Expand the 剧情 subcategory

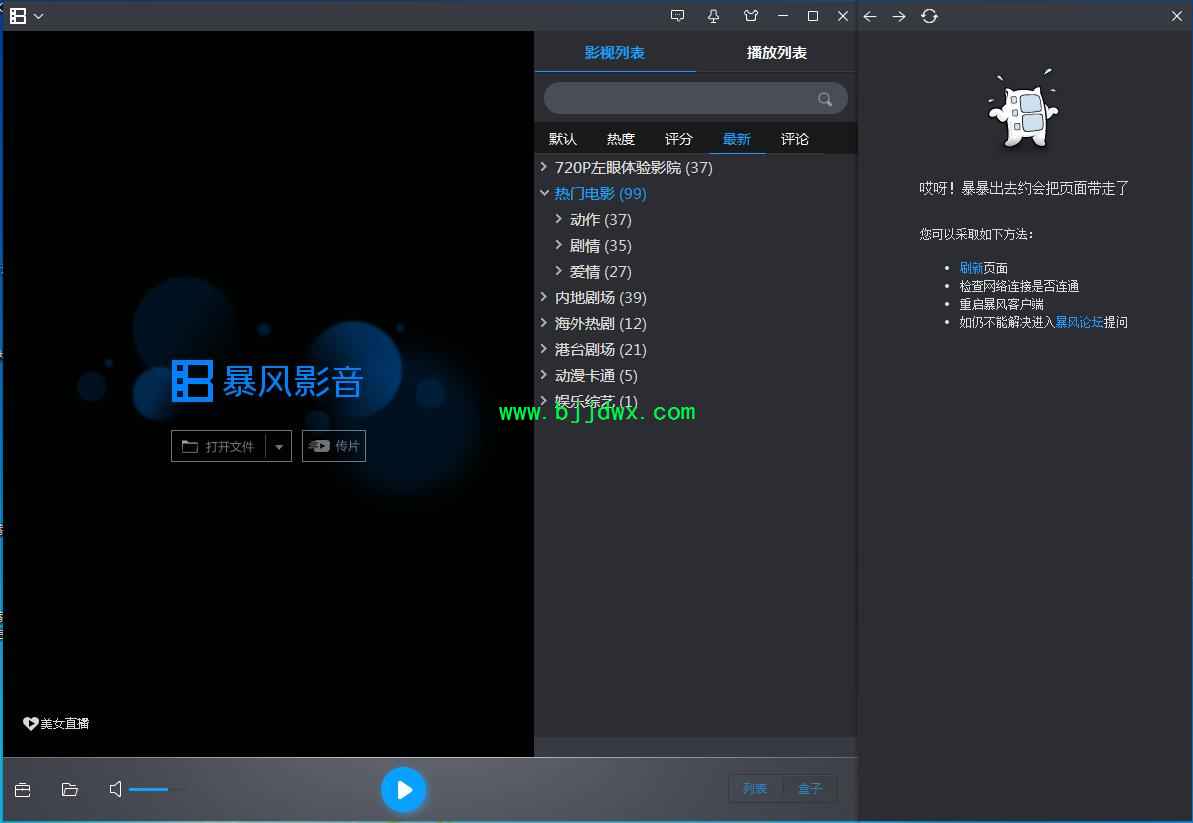pyautogui.click(x=558, y=245)
